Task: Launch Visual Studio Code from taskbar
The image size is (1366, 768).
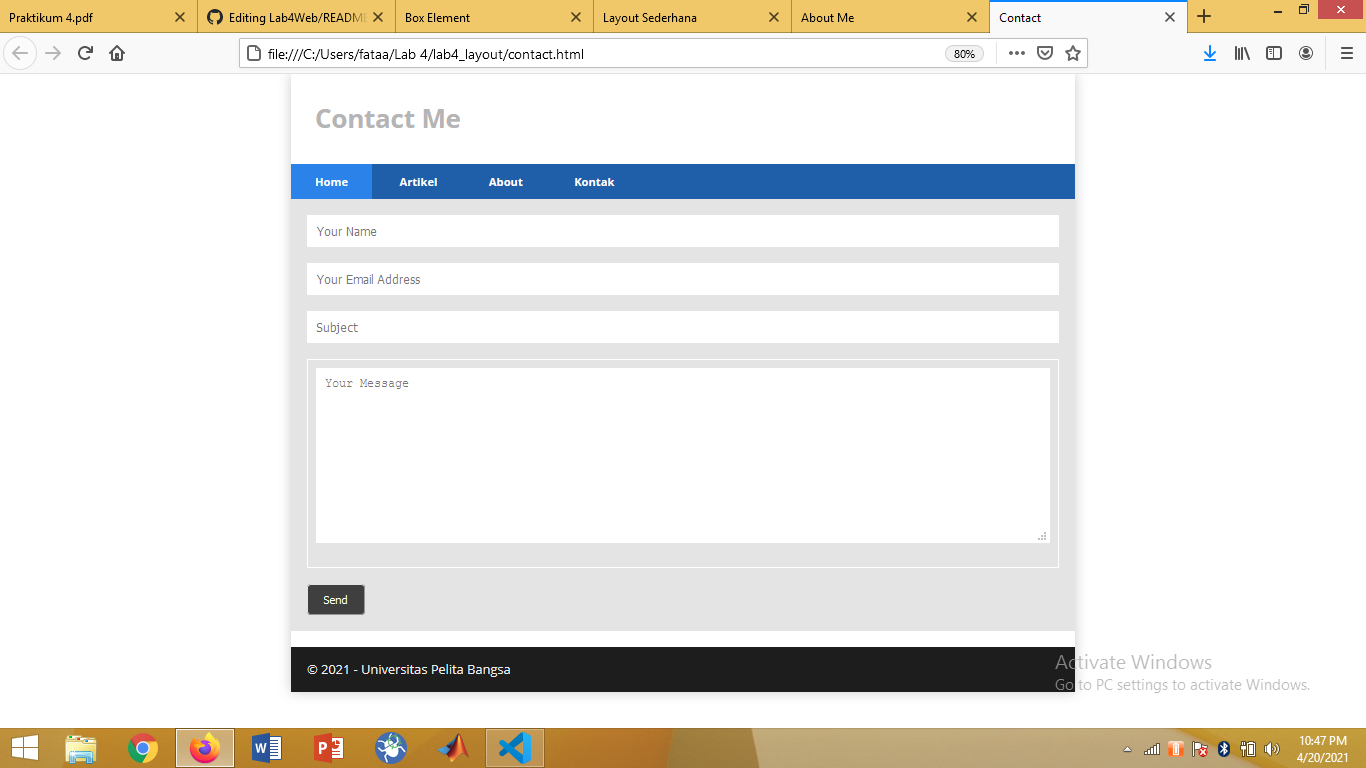Action: [x=514, y=747]
